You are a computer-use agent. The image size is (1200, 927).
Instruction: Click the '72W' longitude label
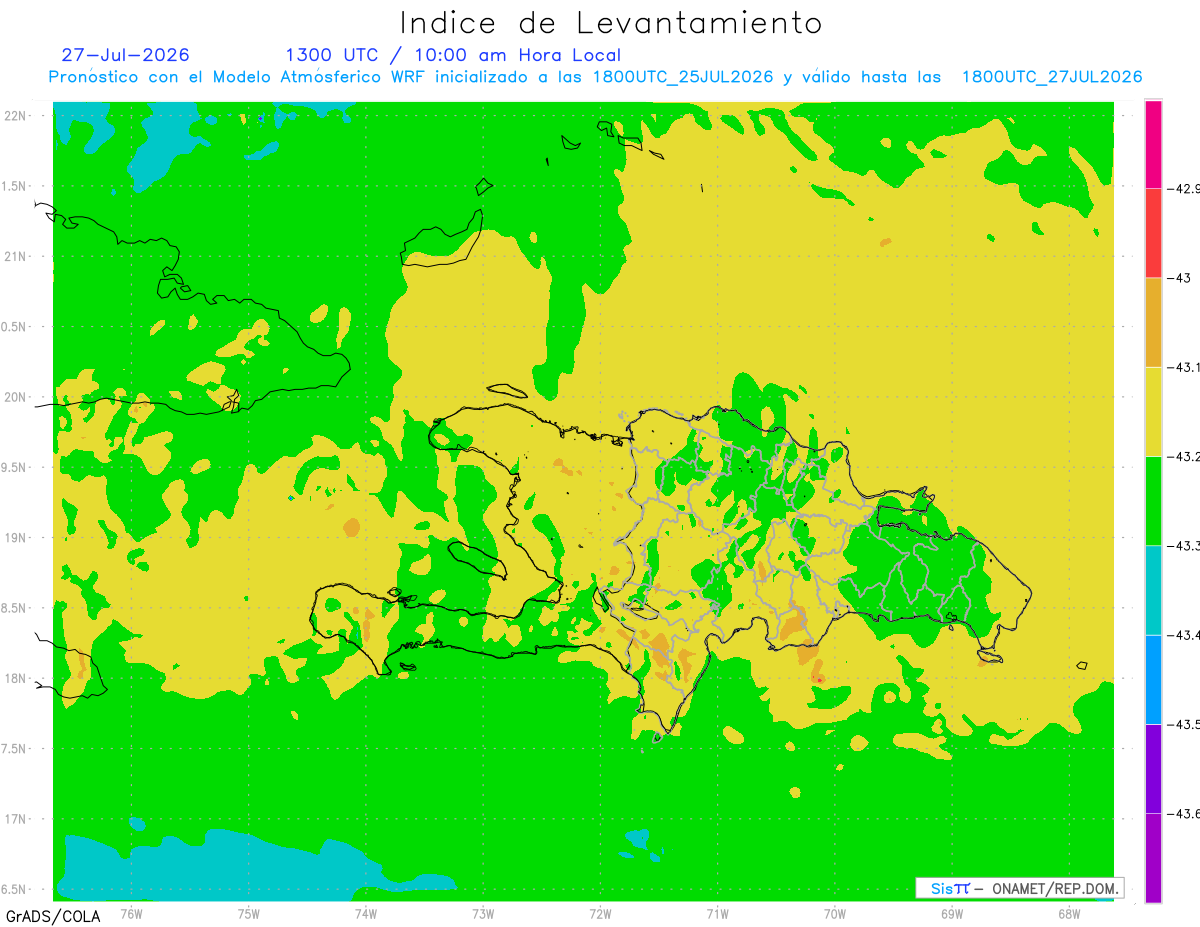[600, 913]
